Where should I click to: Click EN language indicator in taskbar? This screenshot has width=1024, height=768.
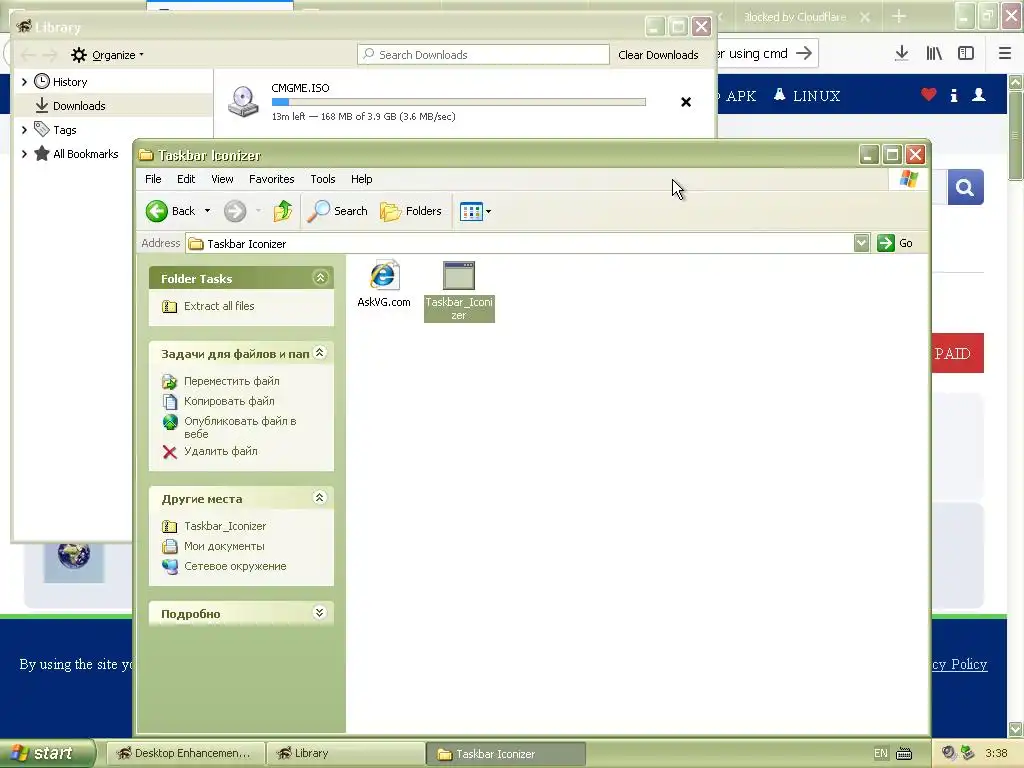click(880, 753)
